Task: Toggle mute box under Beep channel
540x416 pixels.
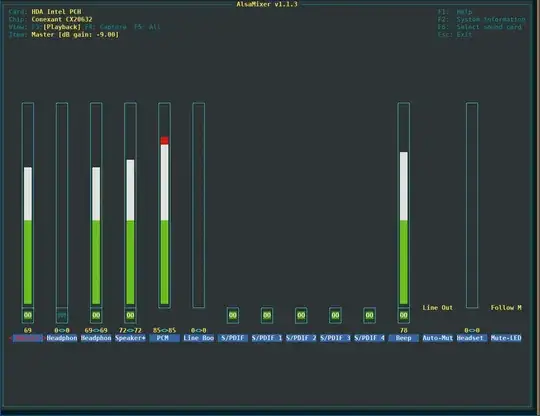Action: (404, 315)
